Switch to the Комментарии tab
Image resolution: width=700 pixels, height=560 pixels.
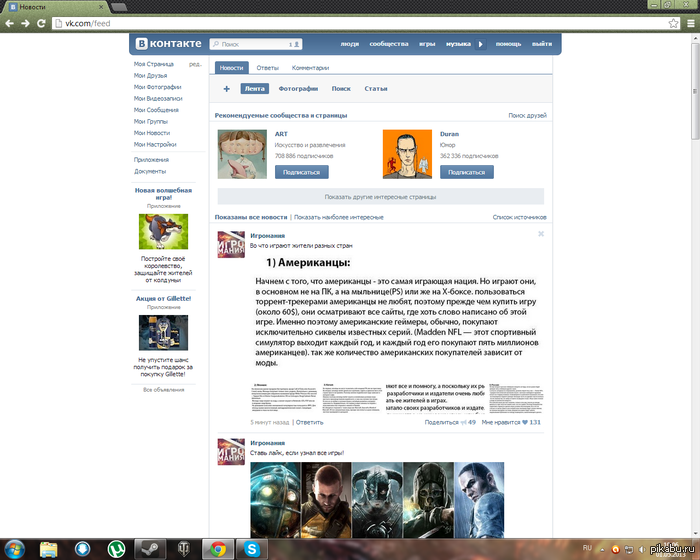[310, 68]
